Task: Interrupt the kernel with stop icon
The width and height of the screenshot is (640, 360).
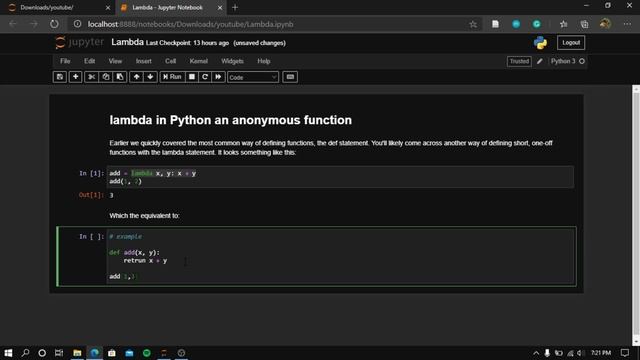Action: click(191, 77)
